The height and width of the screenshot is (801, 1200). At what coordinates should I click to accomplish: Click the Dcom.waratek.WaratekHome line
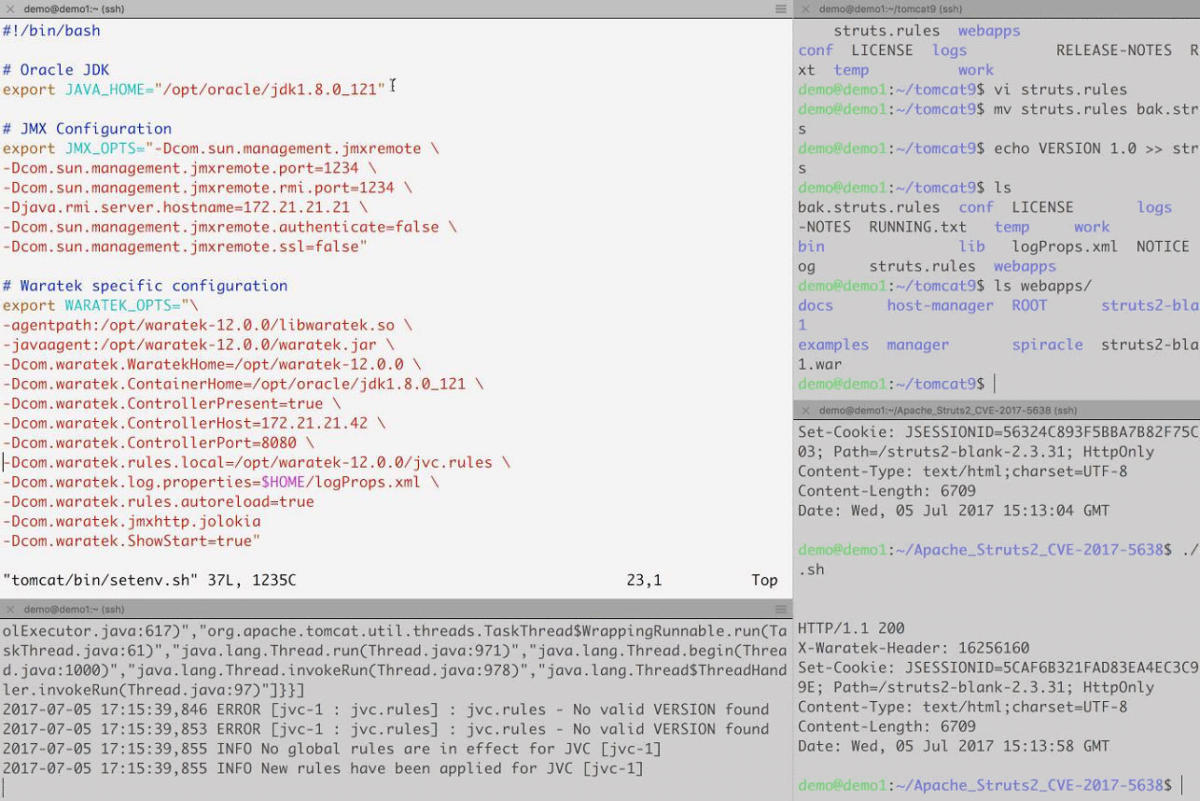211,364
